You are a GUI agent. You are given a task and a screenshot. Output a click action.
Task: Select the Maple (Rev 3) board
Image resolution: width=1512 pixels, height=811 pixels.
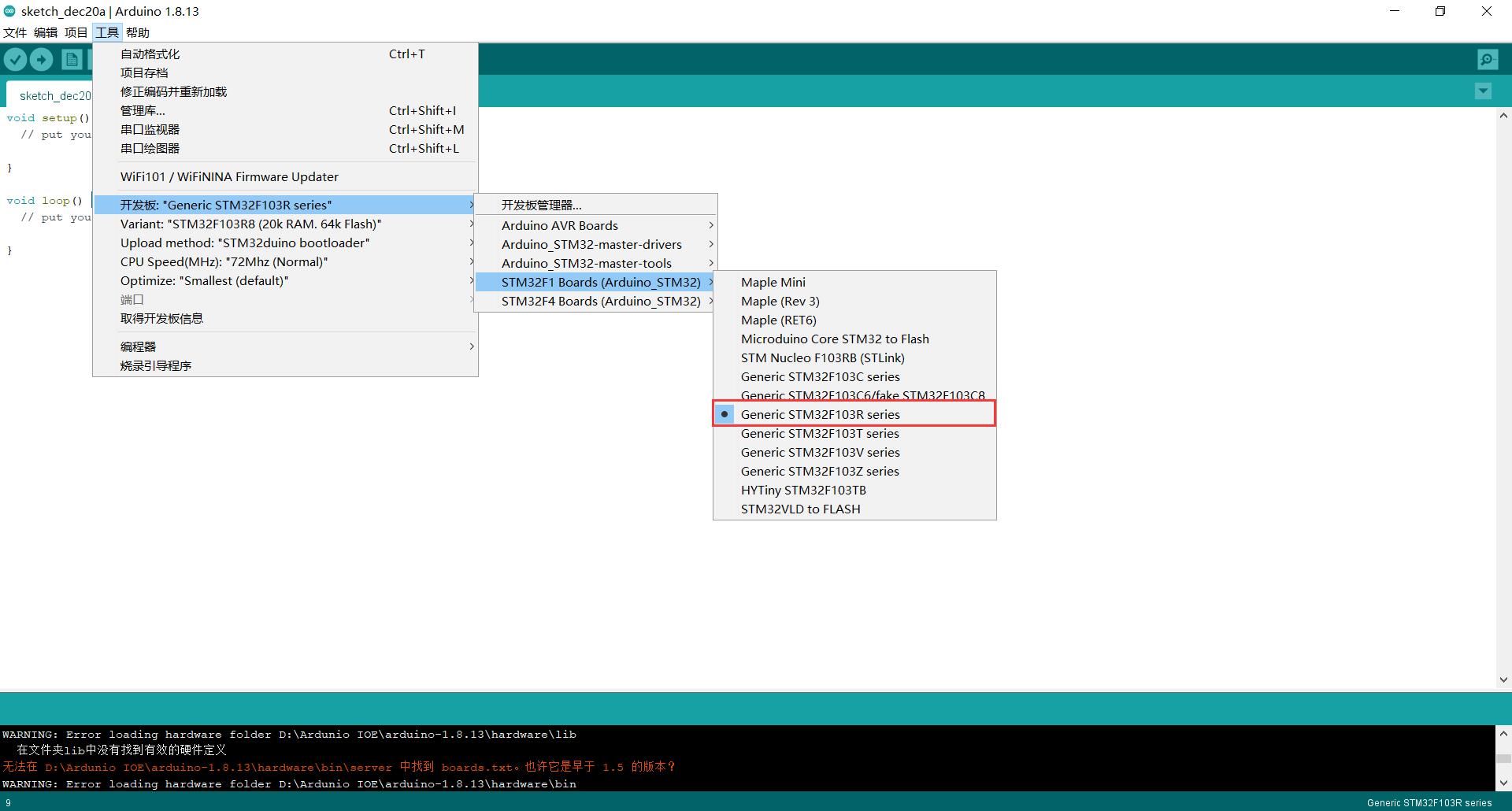854,301
